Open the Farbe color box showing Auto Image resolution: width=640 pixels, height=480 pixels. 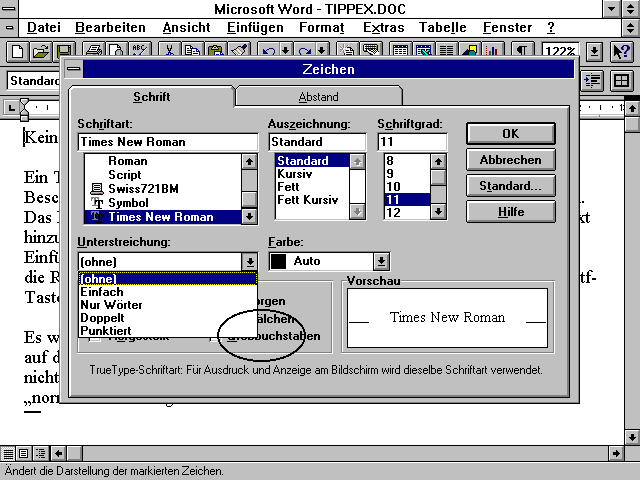(330, 261)
